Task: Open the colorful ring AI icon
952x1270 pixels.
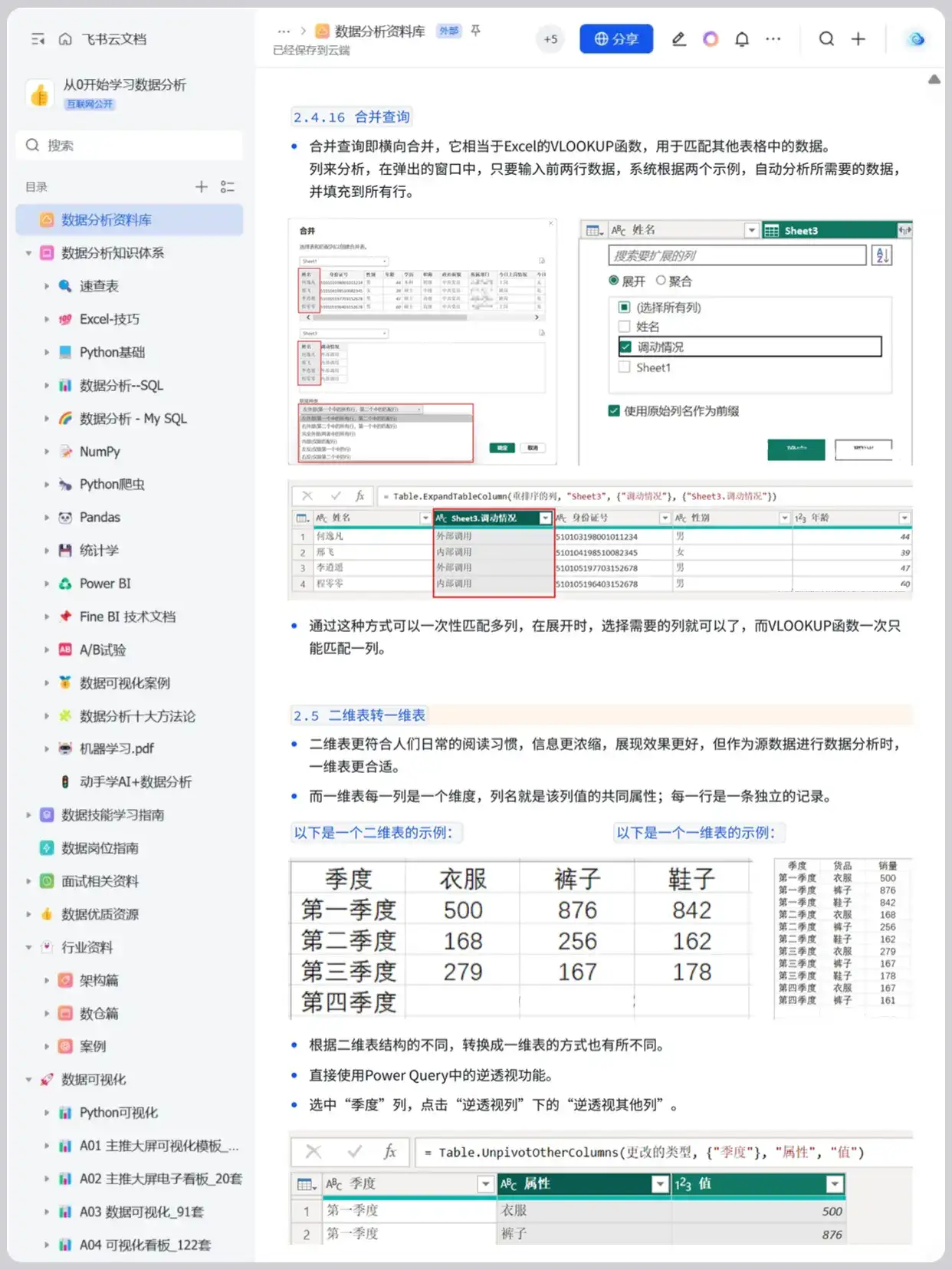Action: click(x=711, y=39)
